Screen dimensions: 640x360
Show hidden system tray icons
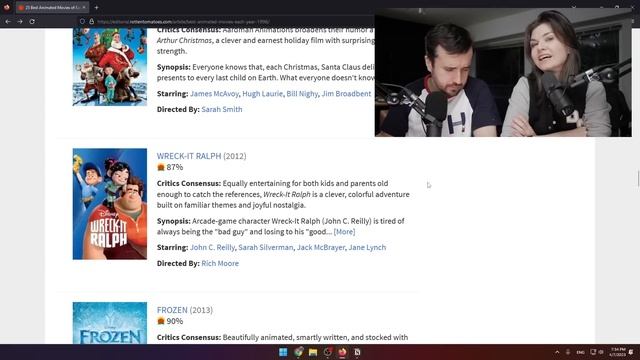coord(557,352)
